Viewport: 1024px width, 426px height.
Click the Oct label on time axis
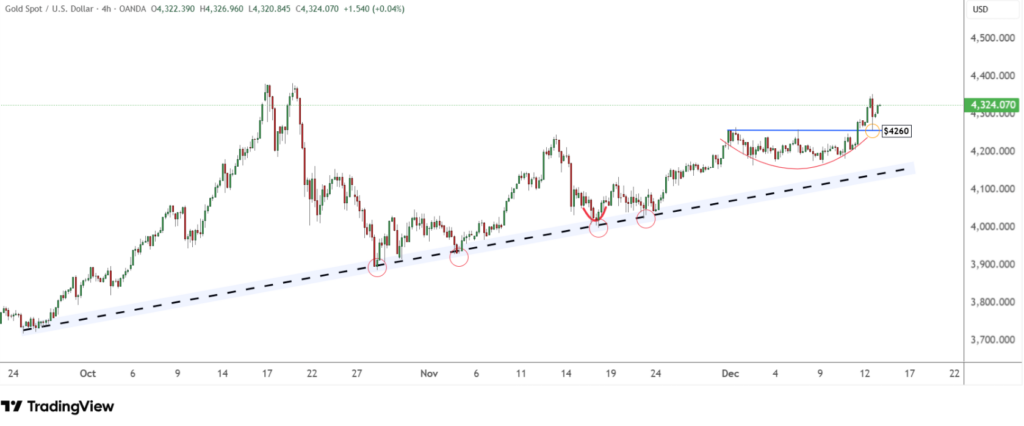pyautogui.click(x=87, y=373)
